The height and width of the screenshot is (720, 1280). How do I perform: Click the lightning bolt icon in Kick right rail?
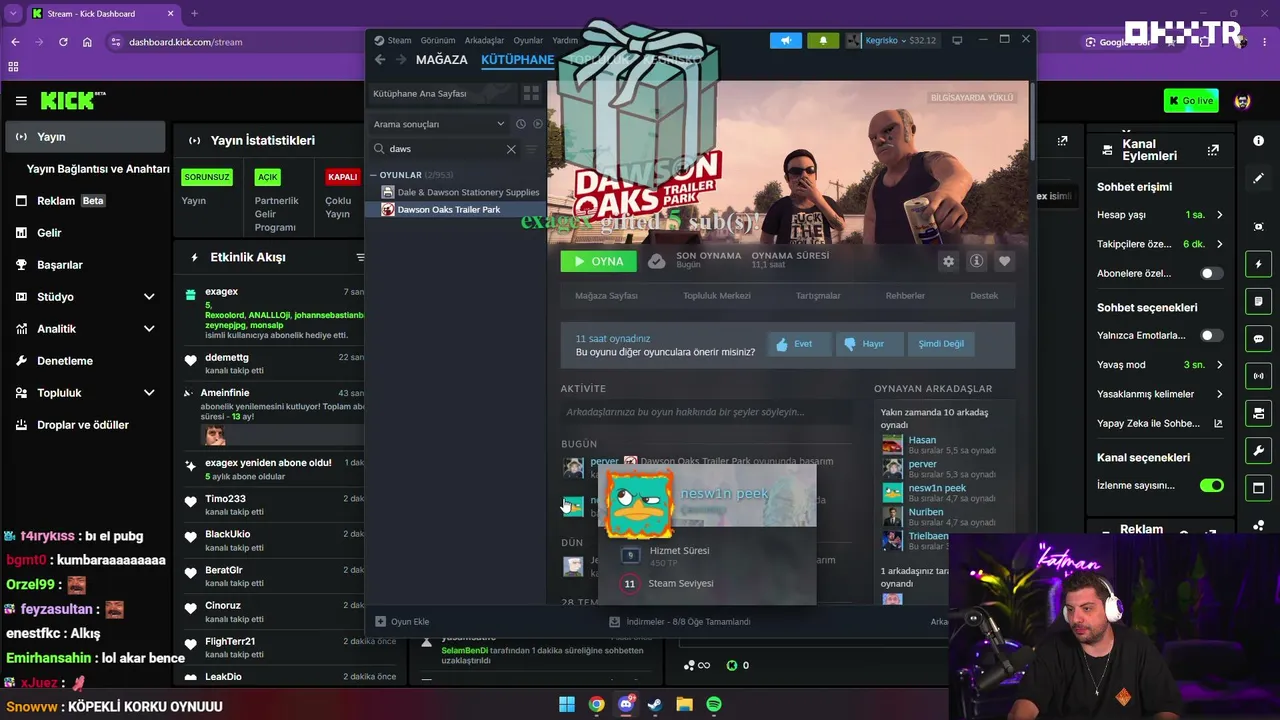click(1259, 265)
